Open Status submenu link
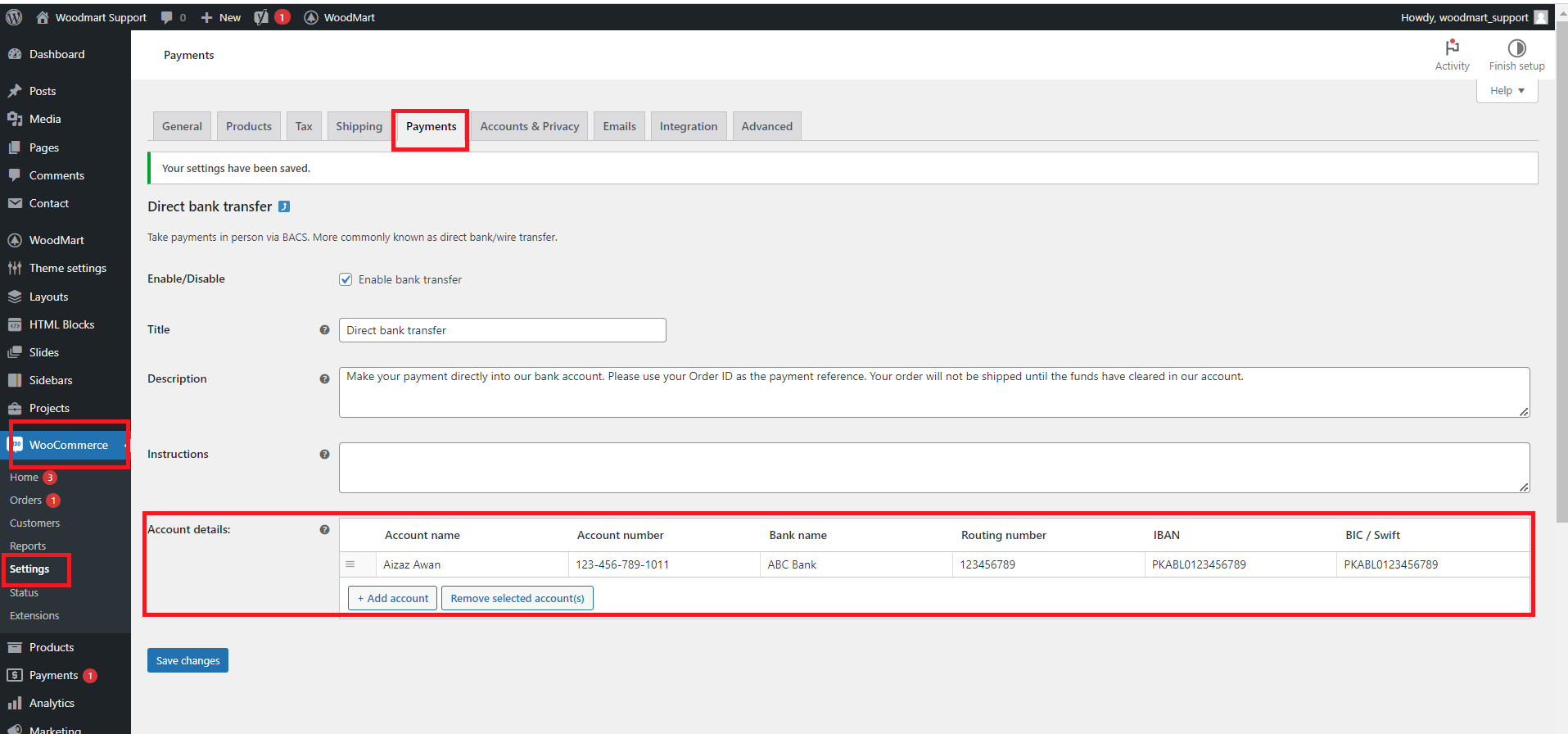The height and width of the screenshot is (734, 1568). [x=24, y=592]
